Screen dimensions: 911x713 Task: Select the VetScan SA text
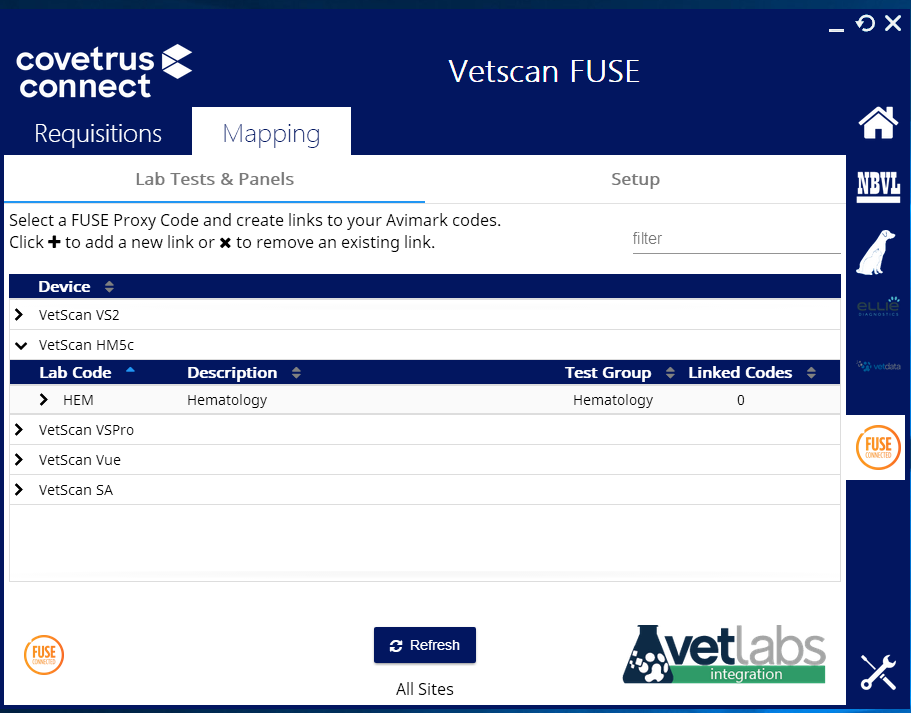pyautogui.click(x=76, y=490)
